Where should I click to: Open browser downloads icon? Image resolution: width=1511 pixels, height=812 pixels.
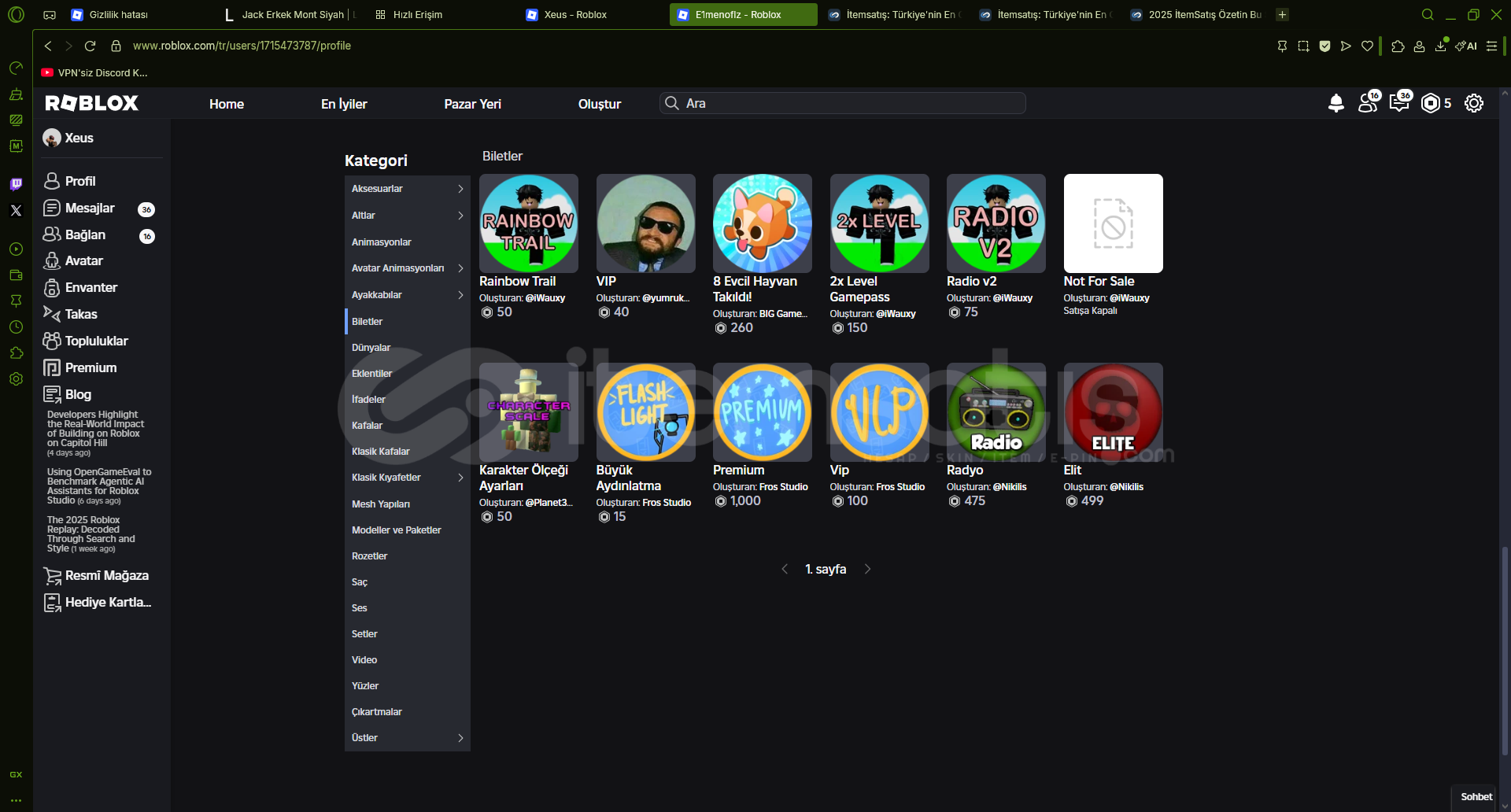1440,46
